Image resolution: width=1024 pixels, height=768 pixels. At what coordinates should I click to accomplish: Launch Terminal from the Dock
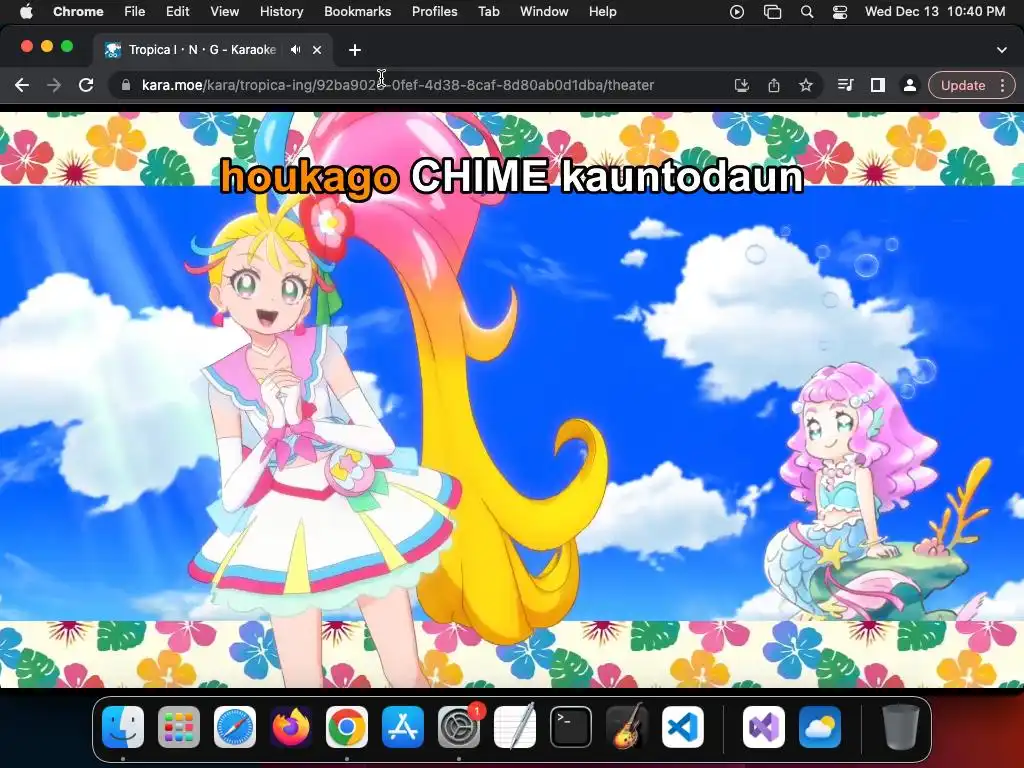pyautogui.click(x=571, y=726)
